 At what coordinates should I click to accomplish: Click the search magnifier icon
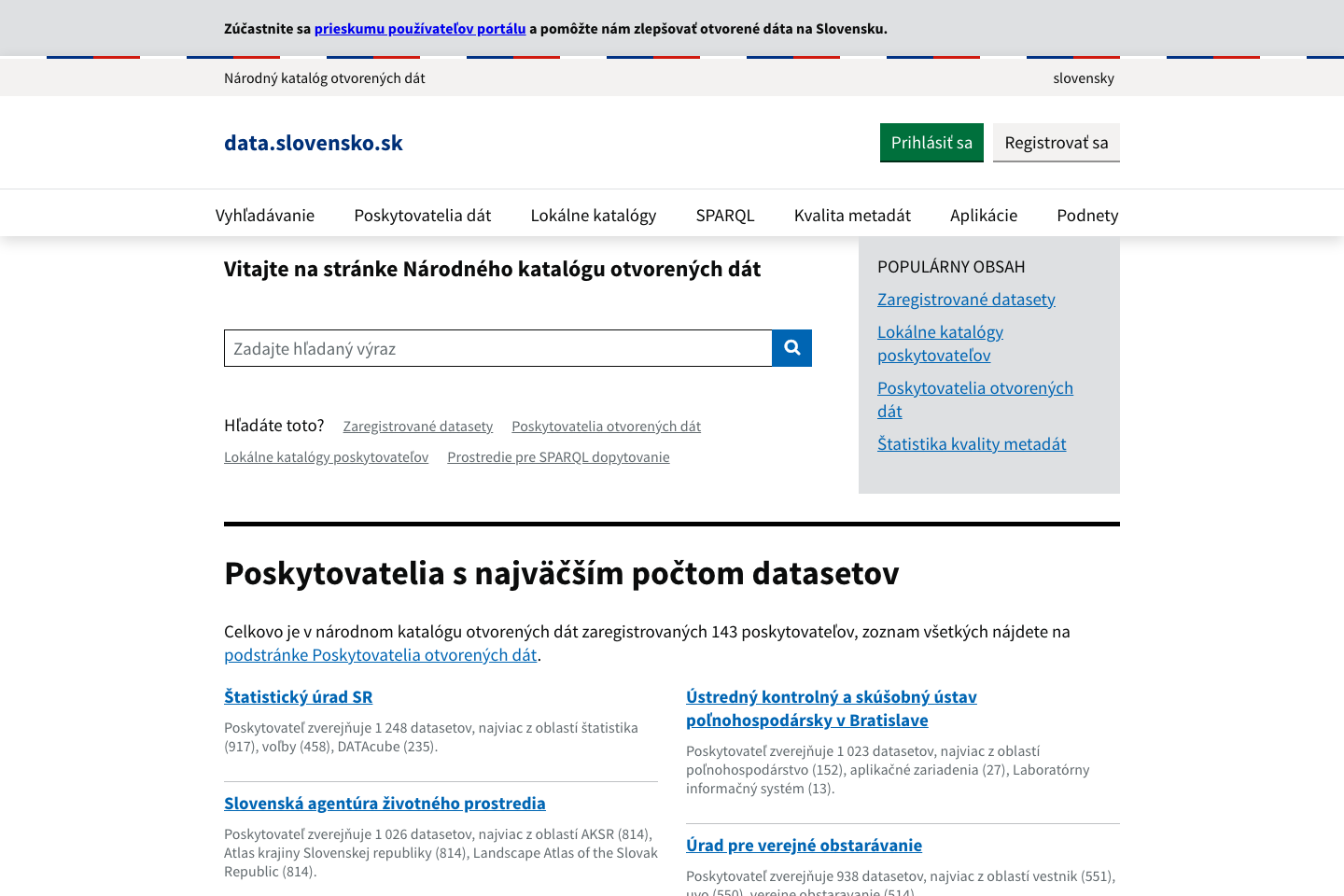point(791,347)
